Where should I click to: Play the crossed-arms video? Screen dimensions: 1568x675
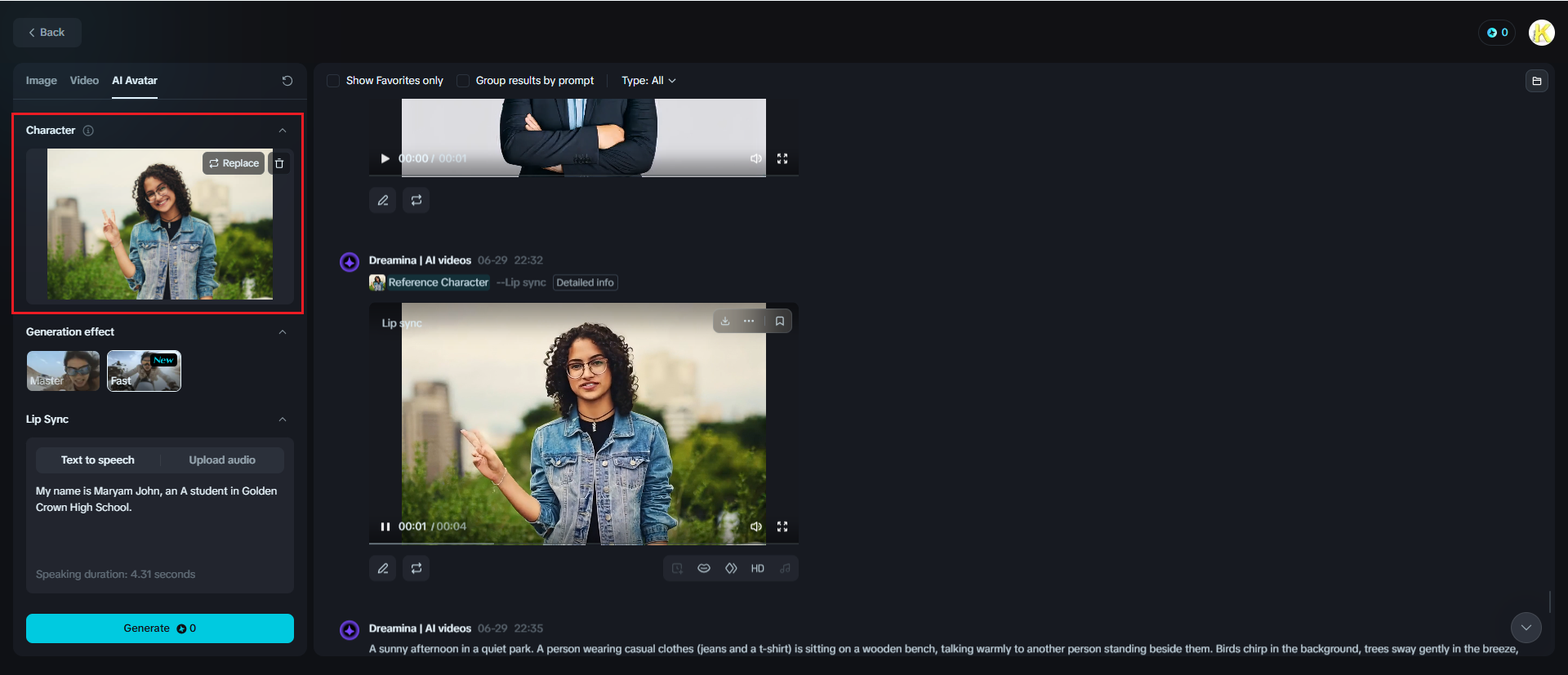click(385, 158)
